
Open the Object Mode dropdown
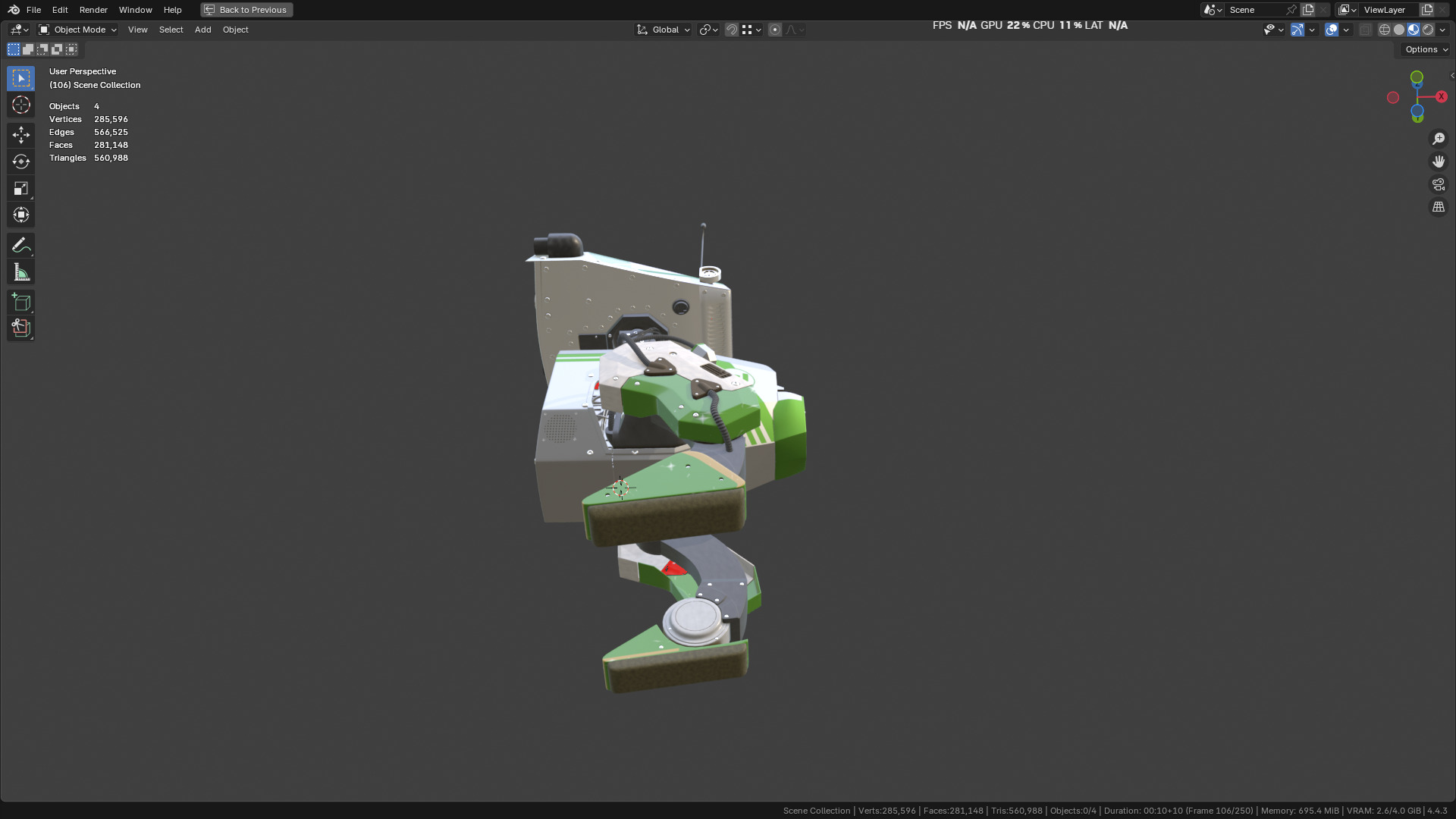pyautogui.click(x=78, y=30)
